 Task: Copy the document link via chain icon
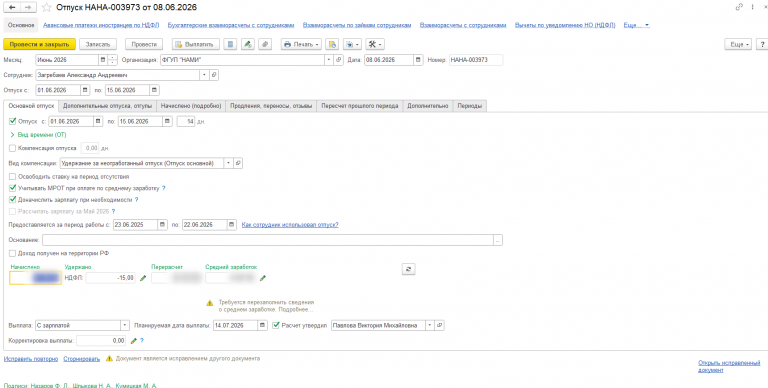pyautogui.click(x=739, y=7)
